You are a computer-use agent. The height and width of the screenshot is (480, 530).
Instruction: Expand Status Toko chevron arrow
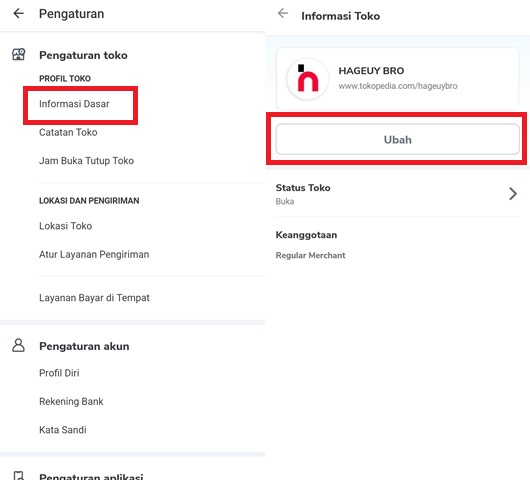point(513,194)
